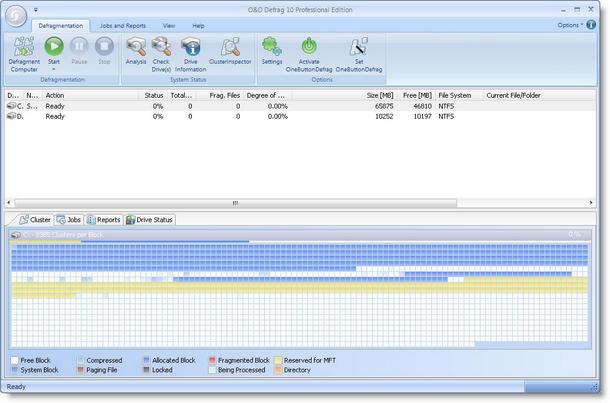The height and width of the screenshot is (403, 610).
Task: Open the Help ribbon tab
Action: coord(198,26)
